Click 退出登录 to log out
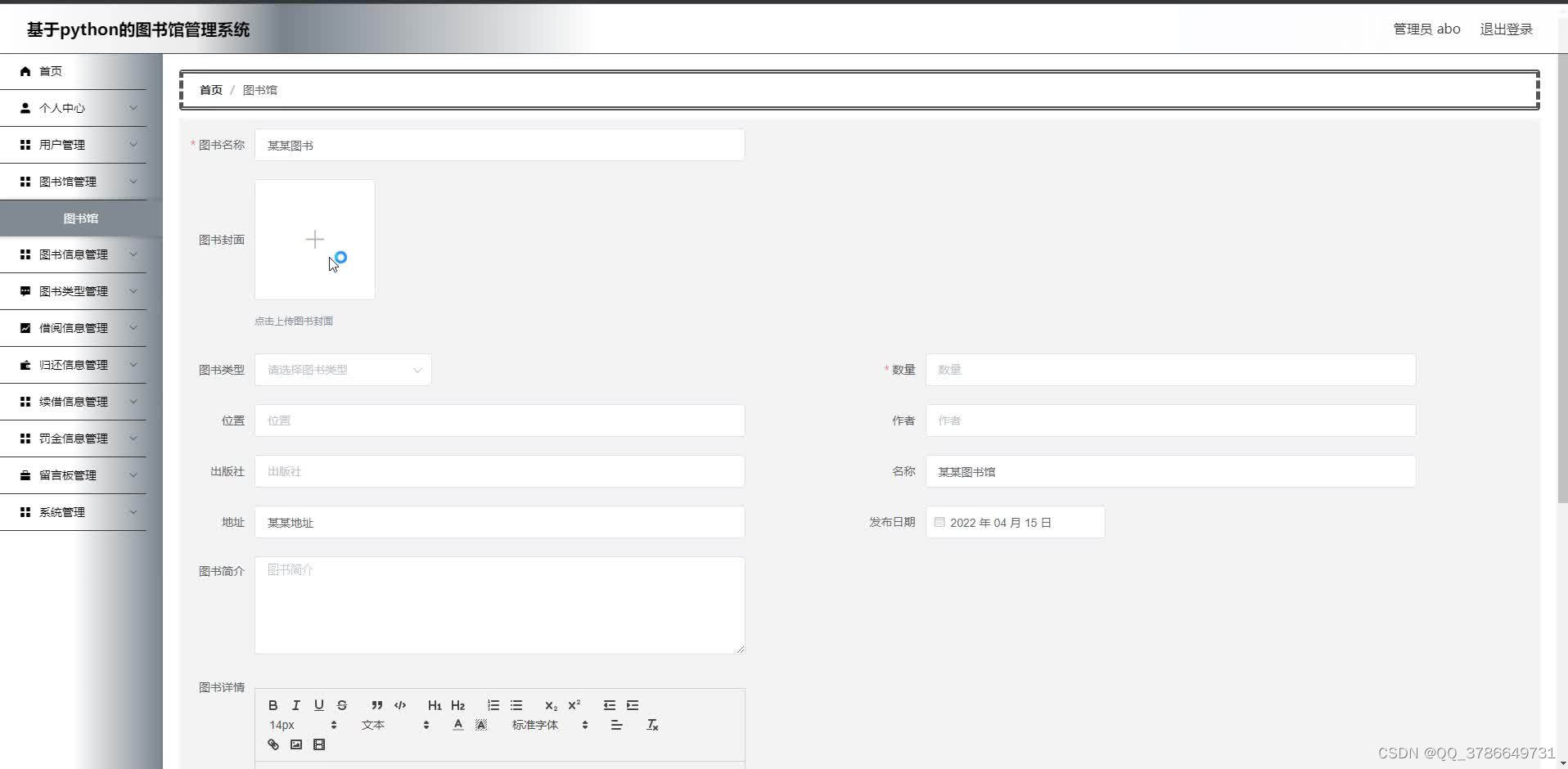Viewport: 1568px width, 769px height. 1506,29
